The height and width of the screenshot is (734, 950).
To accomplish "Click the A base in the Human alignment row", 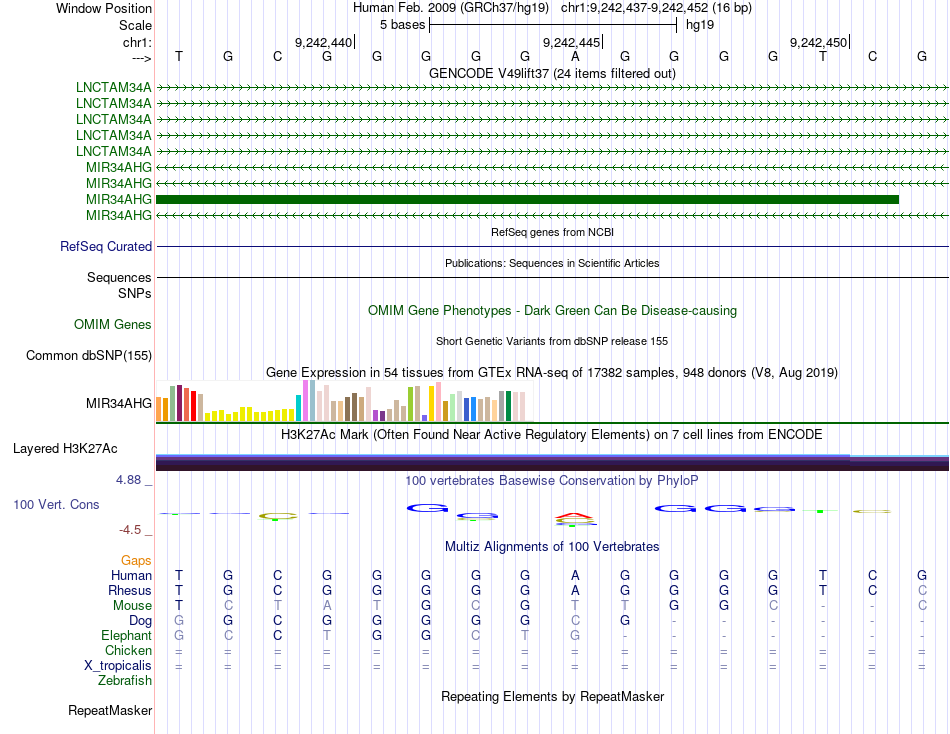I will (575, 575).
